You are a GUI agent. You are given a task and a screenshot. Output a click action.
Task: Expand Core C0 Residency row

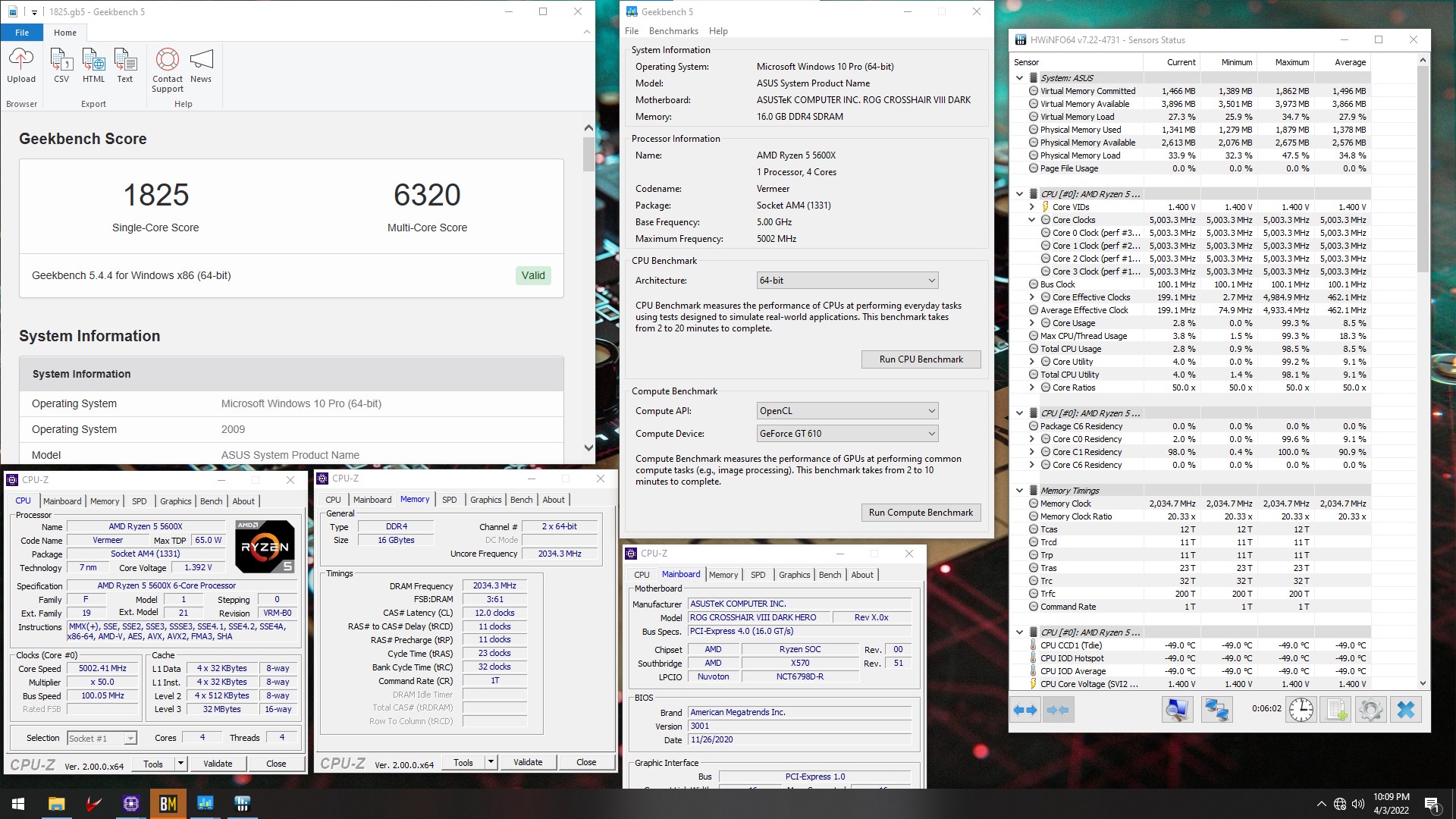click(1032, 439)
